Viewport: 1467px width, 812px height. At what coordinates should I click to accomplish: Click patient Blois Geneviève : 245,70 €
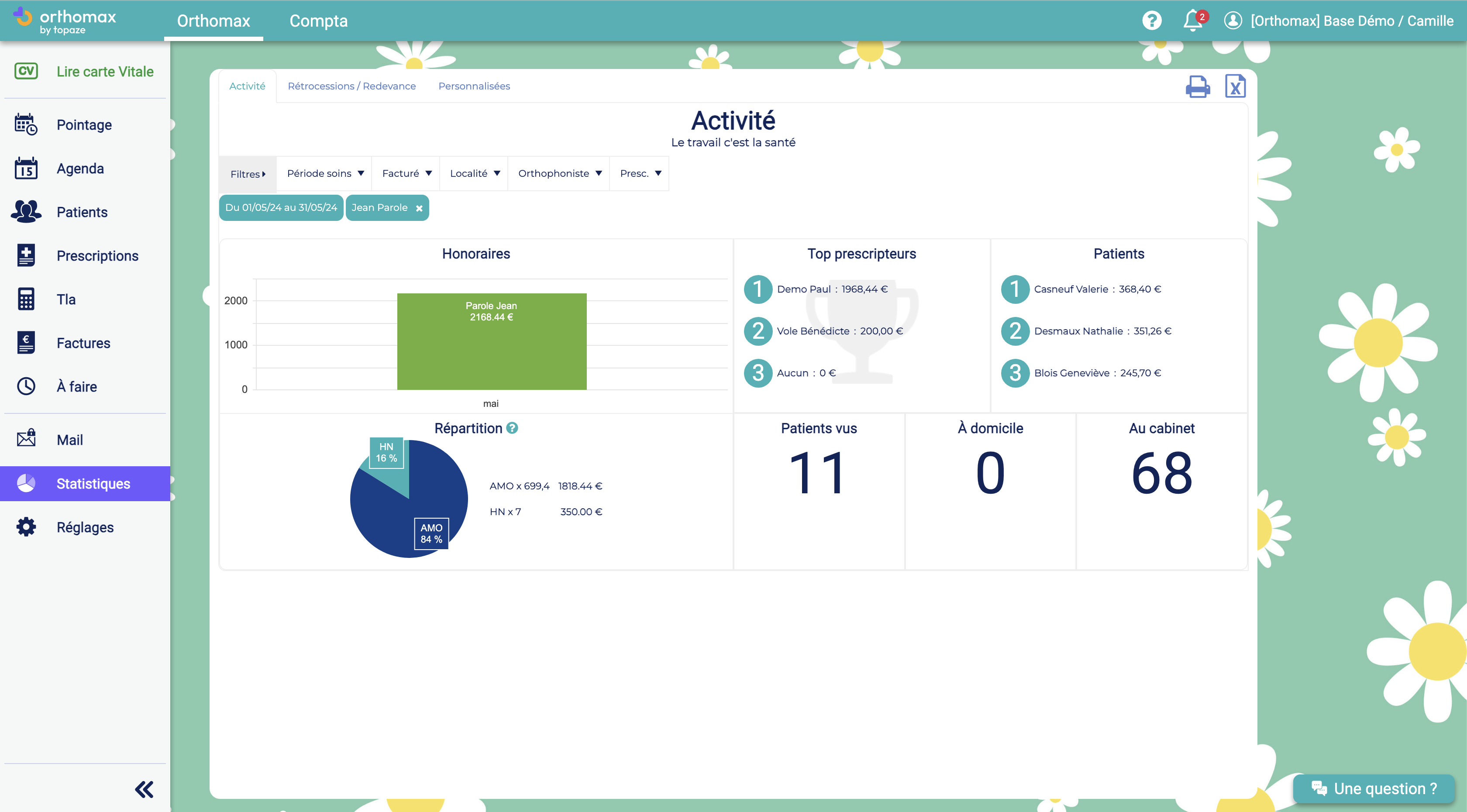pyautogui.click(x=1097, y=373)
